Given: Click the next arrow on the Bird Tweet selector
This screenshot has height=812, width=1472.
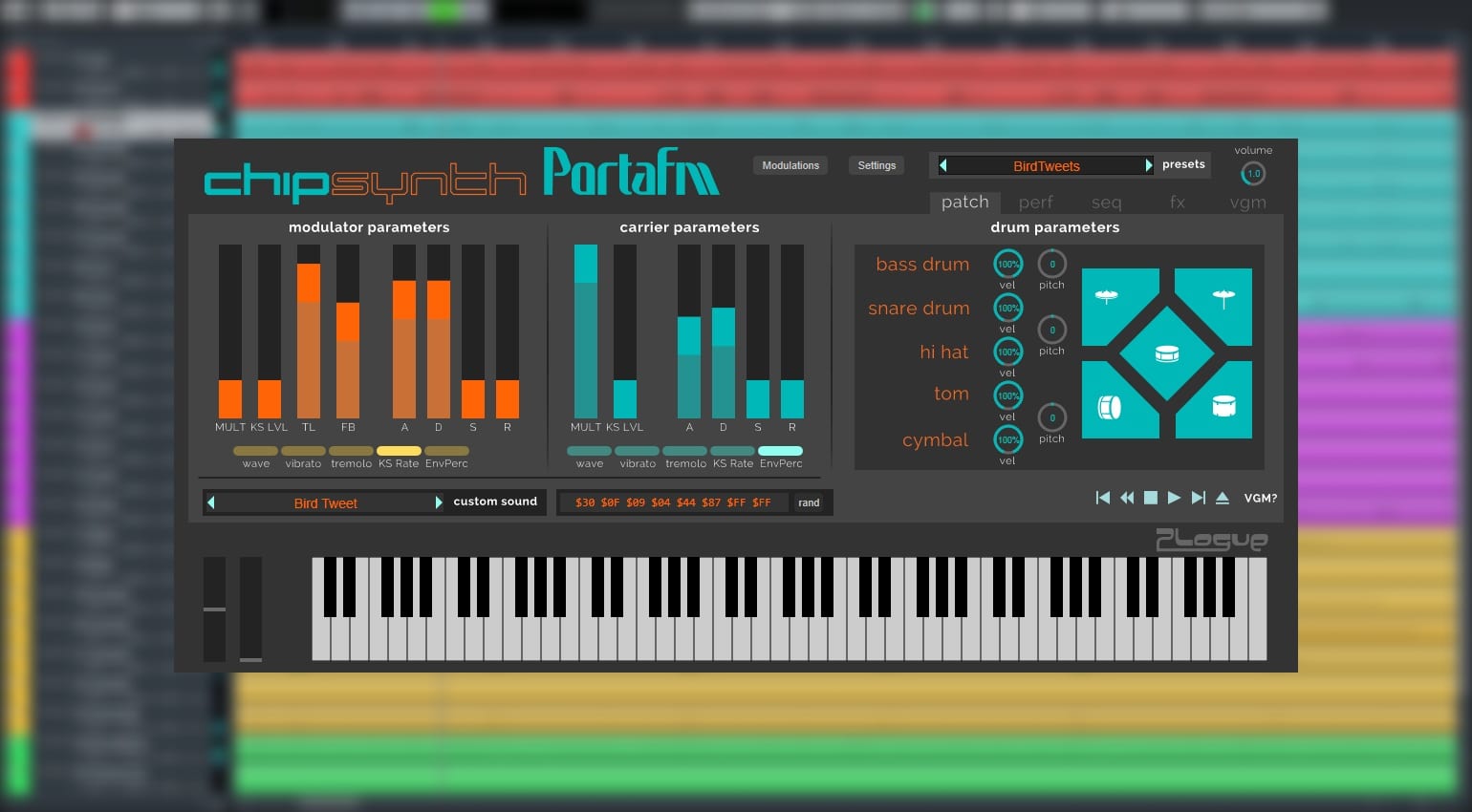Looking at the screenshot, I should [x=440, y=502].
